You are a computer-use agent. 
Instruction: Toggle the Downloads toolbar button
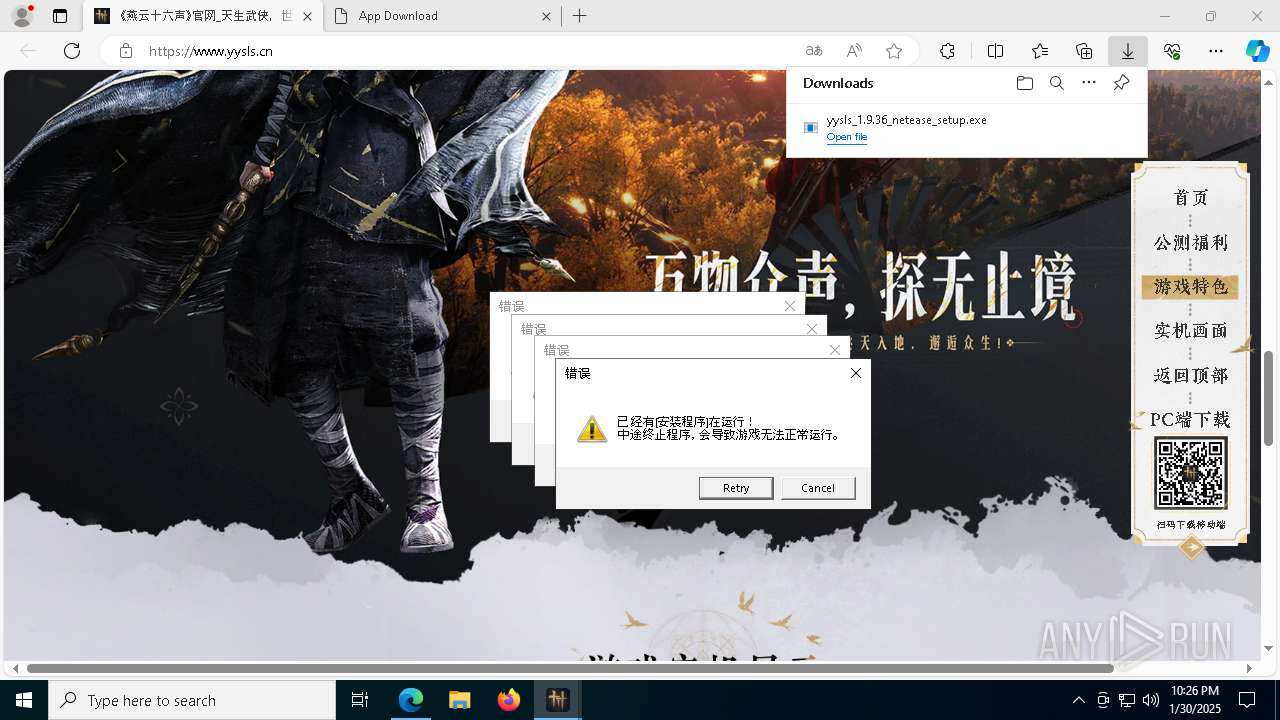(1128, 51)
